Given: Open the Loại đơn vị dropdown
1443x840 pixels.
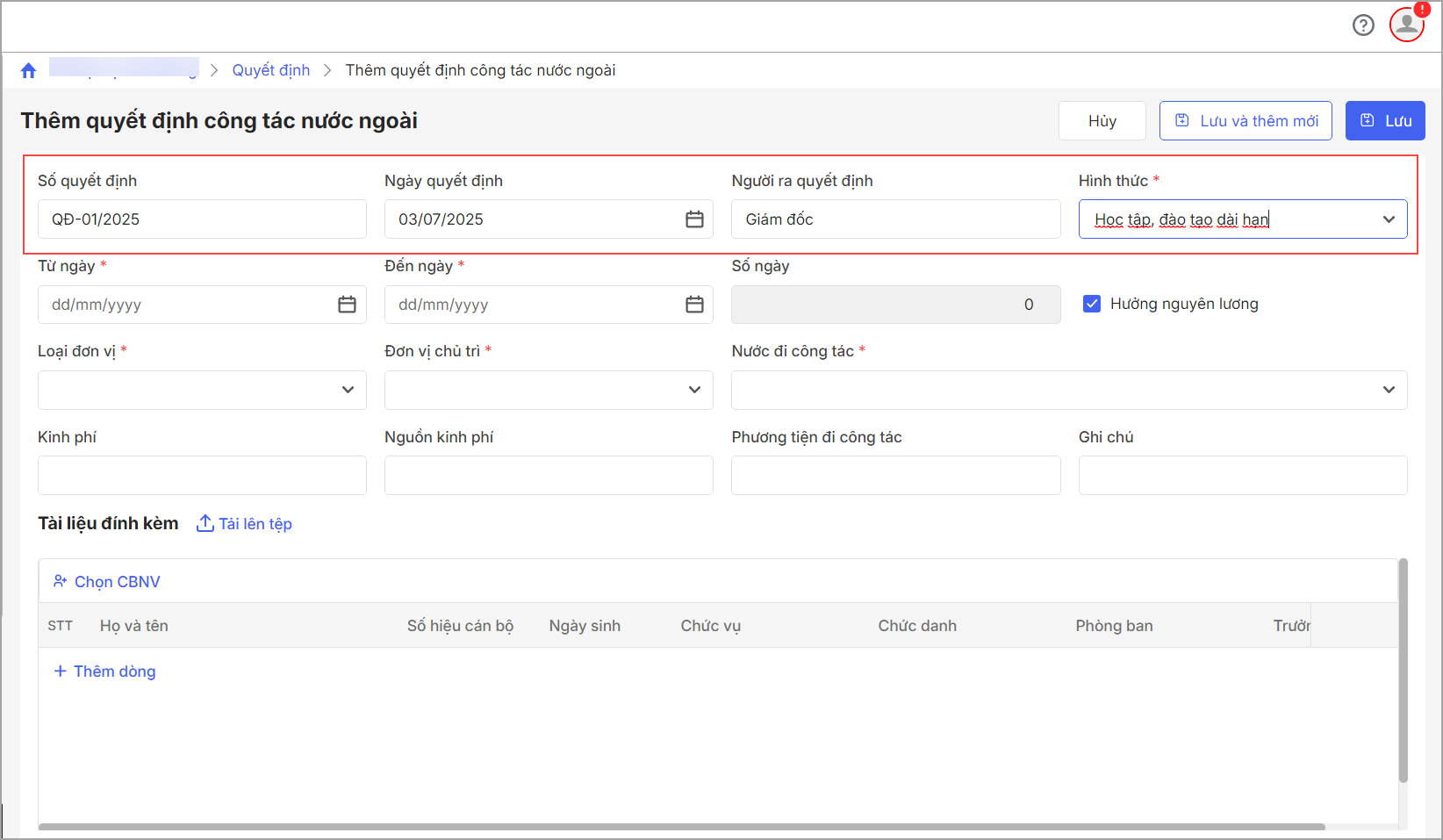Looking at the screenshot, I should coord(348,390).
